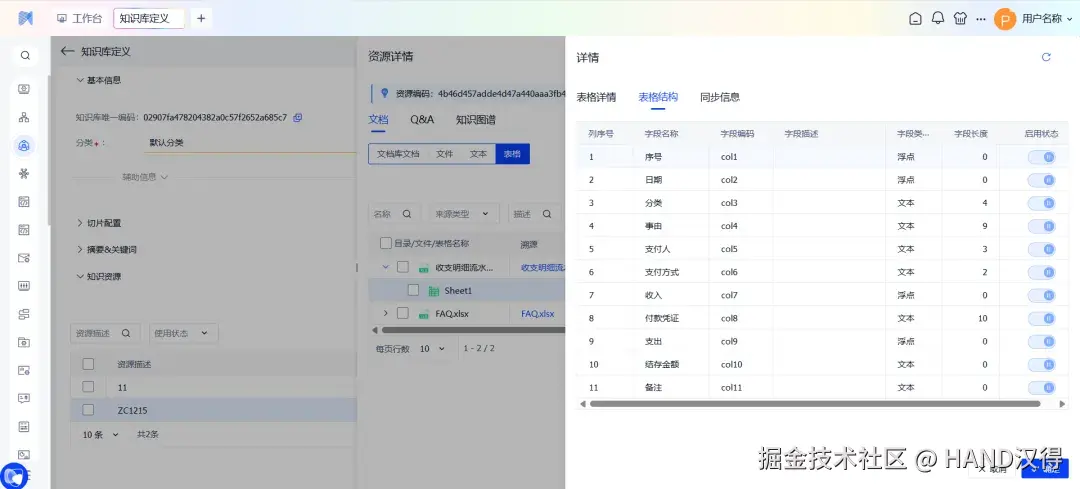Open the 使用状态 dropdown
The width and height of the screenshot is (1080, 489).
[x=184, y=333]
